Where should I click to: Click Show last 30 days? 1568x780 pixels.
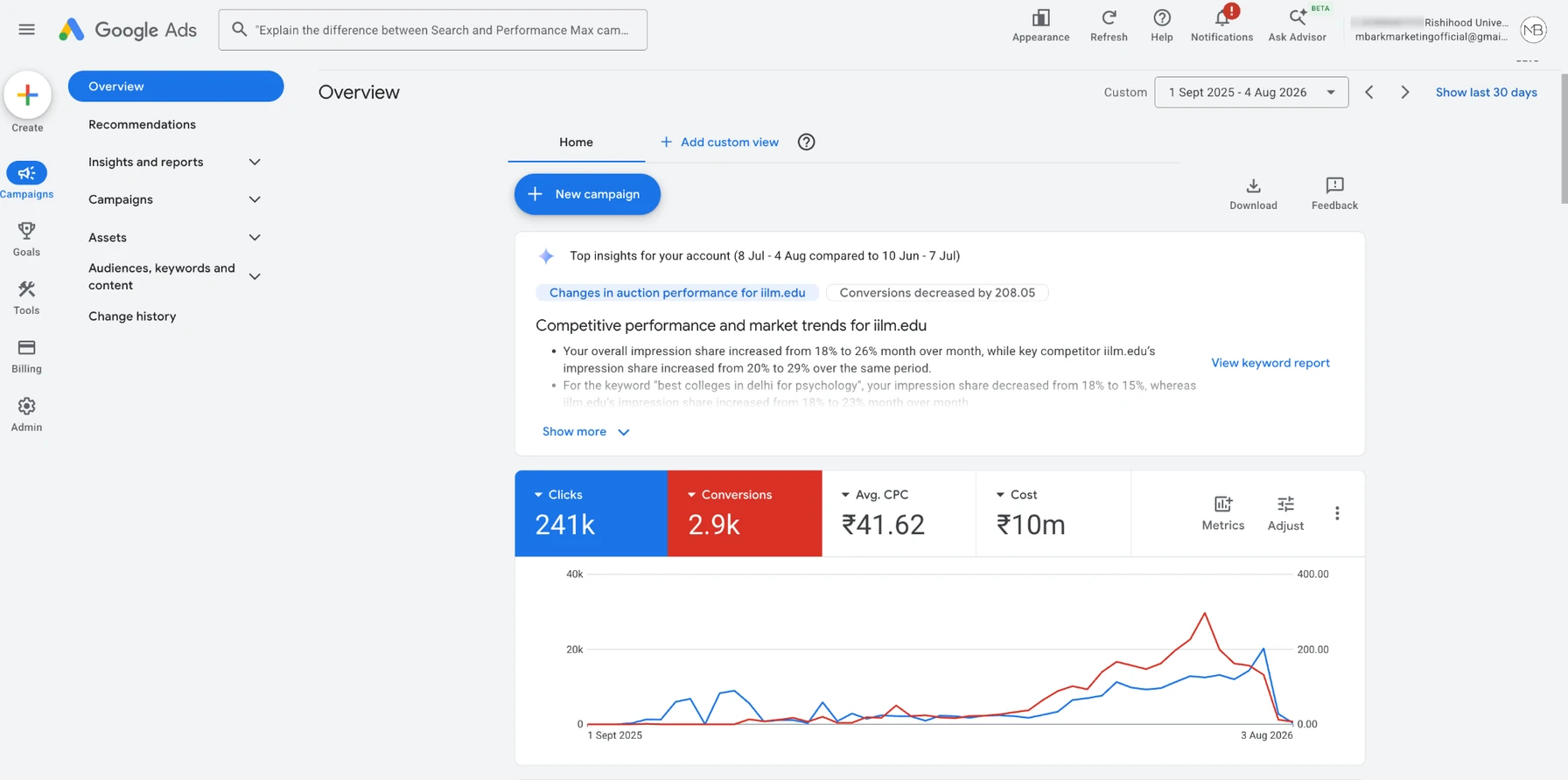coord(1486,92)
